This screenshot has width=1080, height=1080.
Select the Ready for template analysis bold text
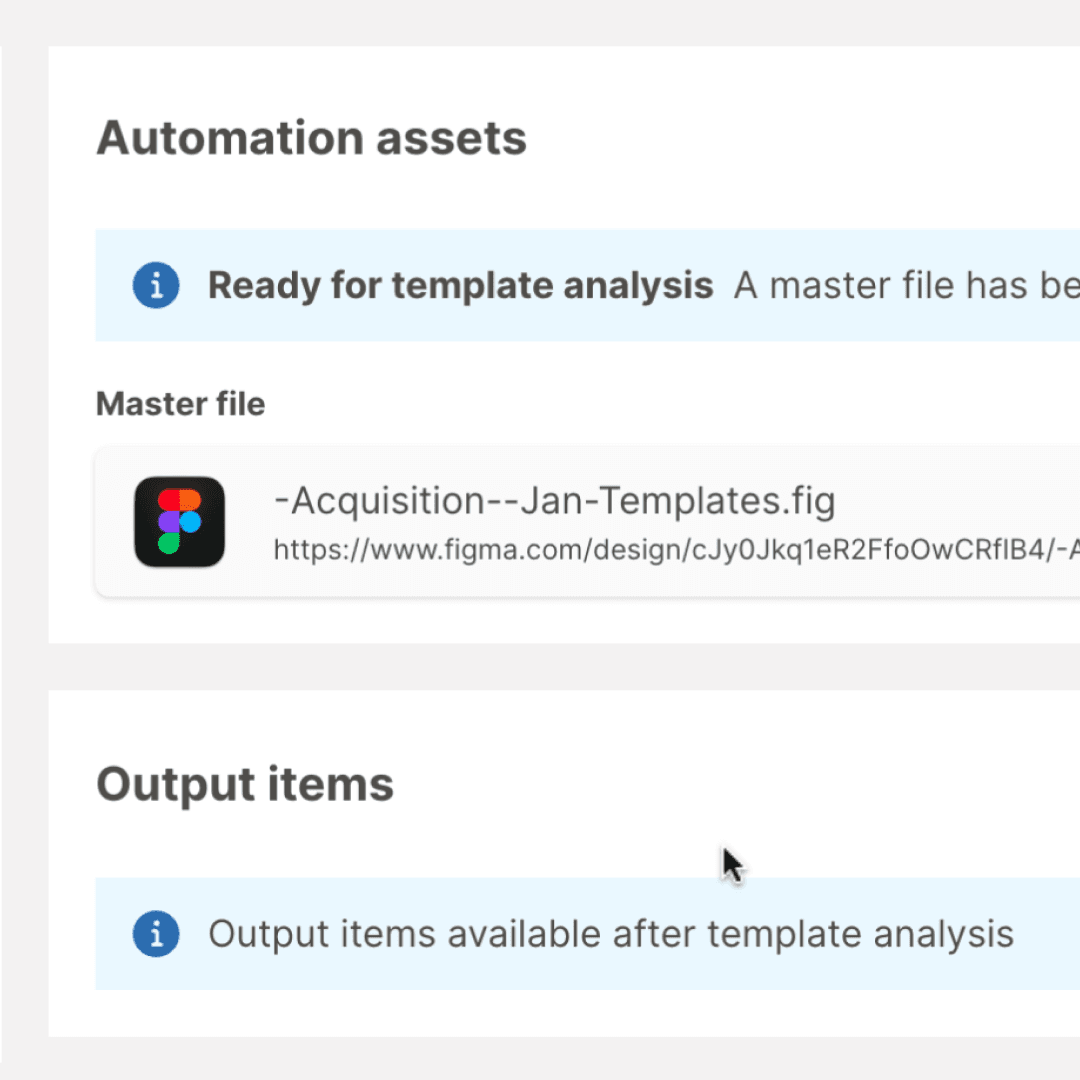pos(459,285)
